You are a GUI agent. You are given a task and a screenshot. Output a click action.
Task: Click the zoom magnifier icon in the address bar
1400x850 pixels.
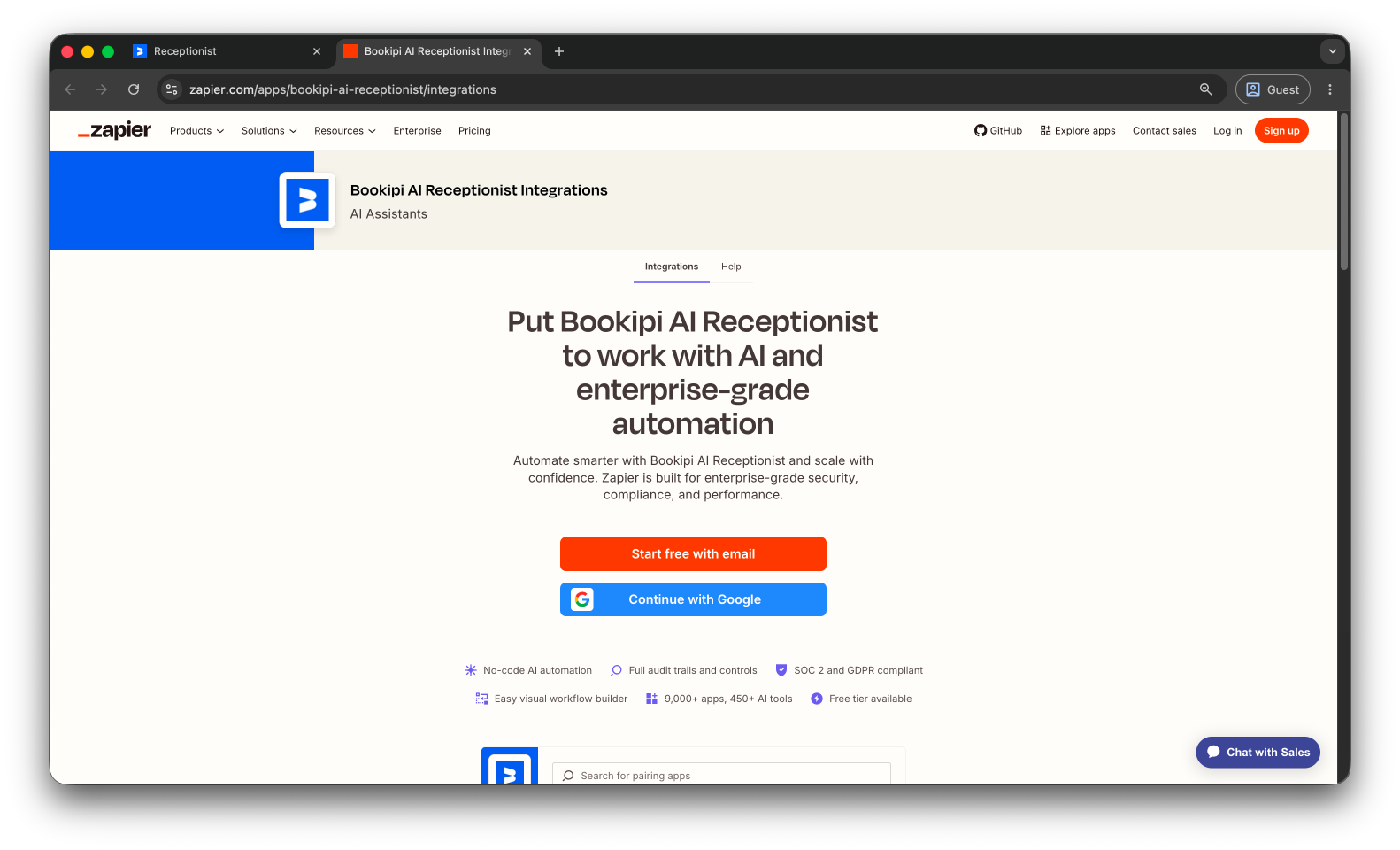1205,89
